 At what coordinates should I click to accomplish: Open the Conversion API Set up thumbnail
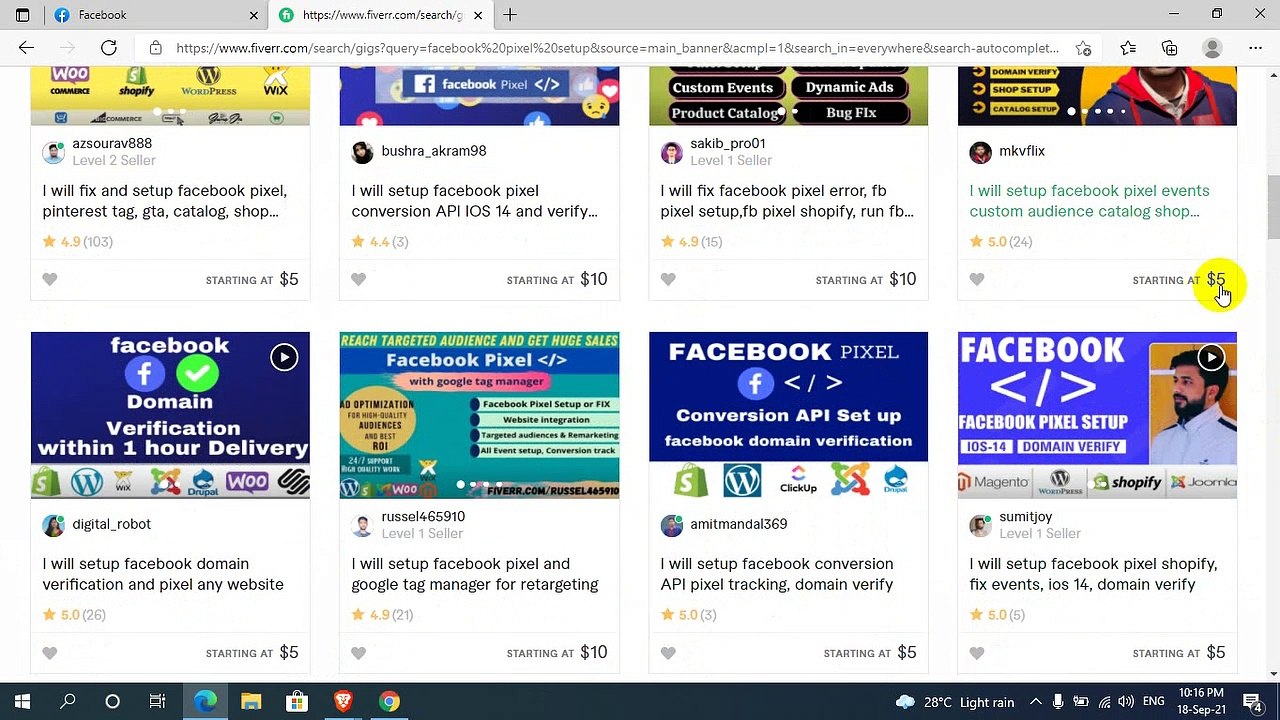point(788,415)
